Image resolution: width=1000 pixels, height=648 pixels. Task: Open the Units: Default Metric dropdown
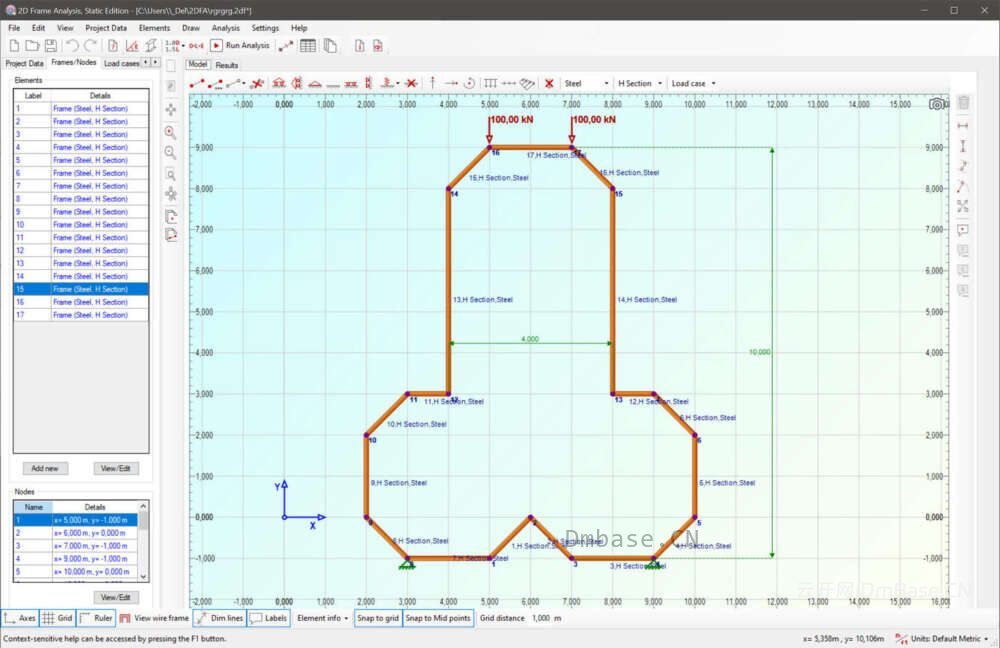[x=950, y=638]
